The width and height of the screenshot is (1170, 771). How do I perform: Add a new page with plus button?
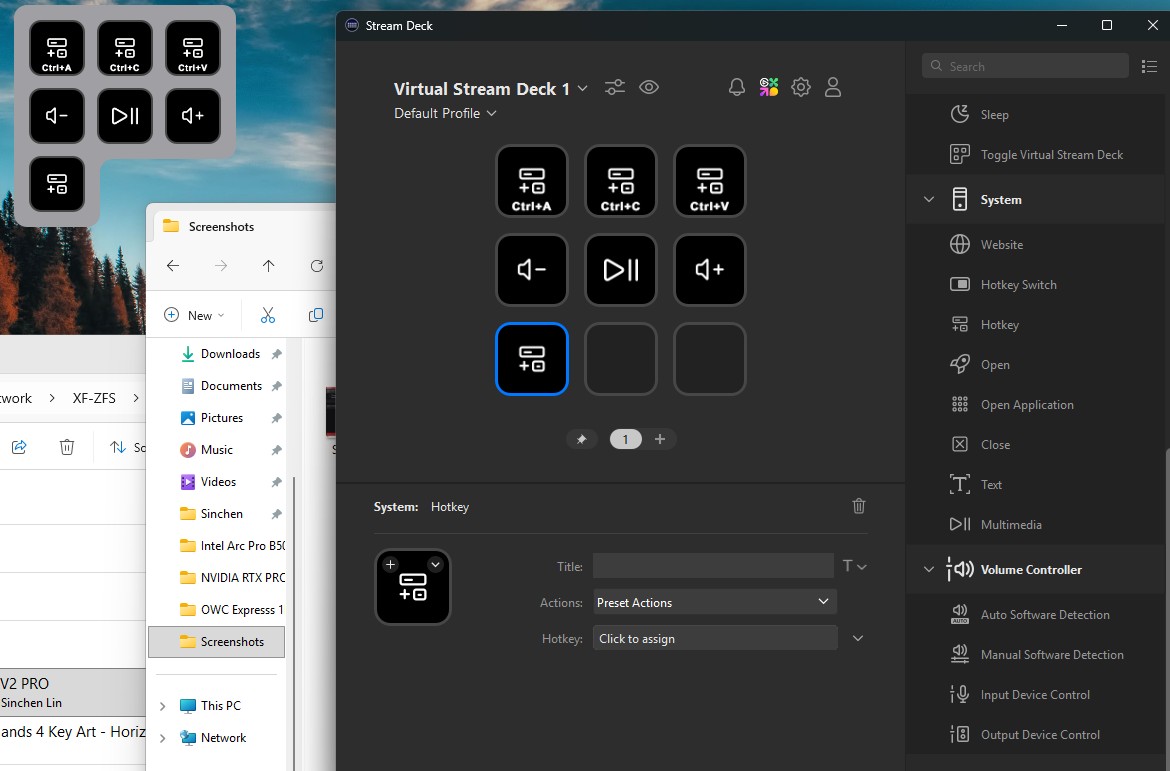(660, 439)
